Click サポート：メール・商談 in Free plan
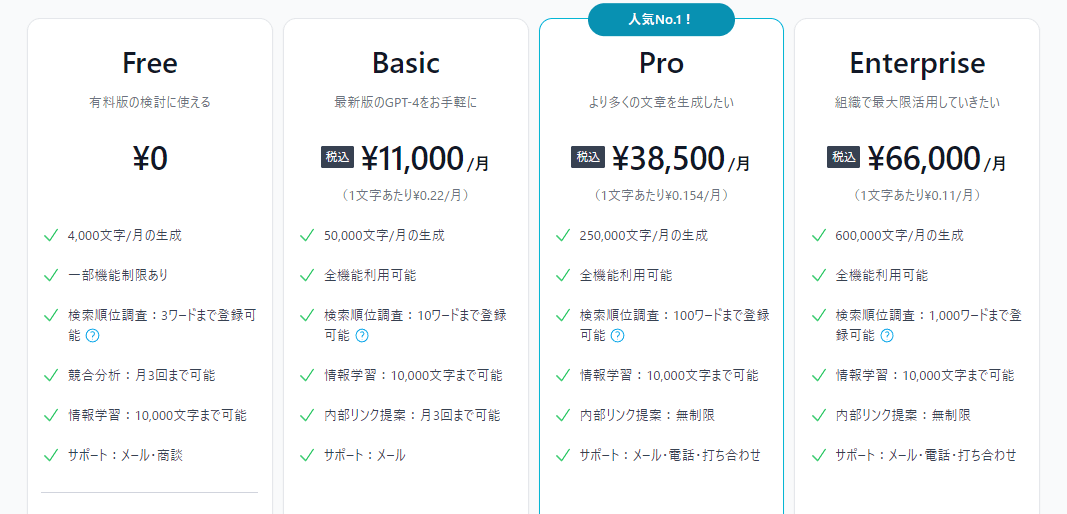This screenshot has width=1067, height=514. [x=125, y=455]
